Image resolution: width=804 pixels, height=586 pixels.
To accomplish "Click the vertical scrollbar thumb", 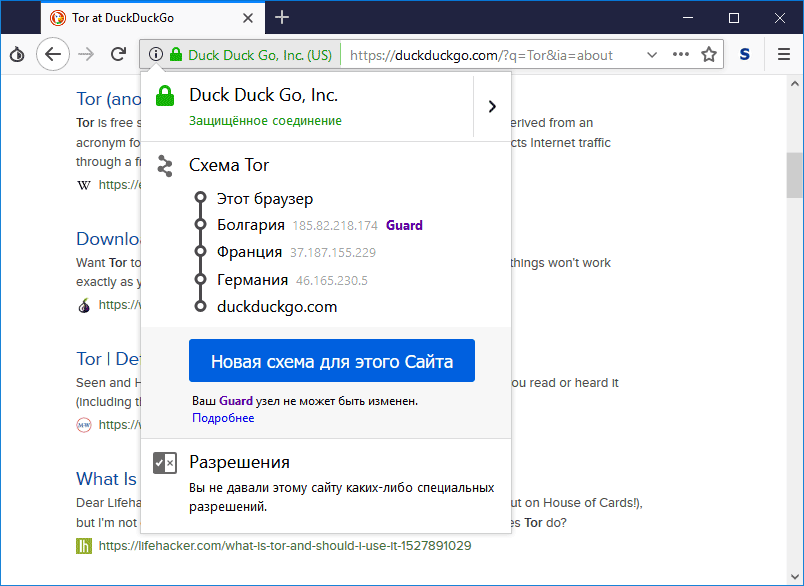I will pyautogui.click(x=794, y=175).
